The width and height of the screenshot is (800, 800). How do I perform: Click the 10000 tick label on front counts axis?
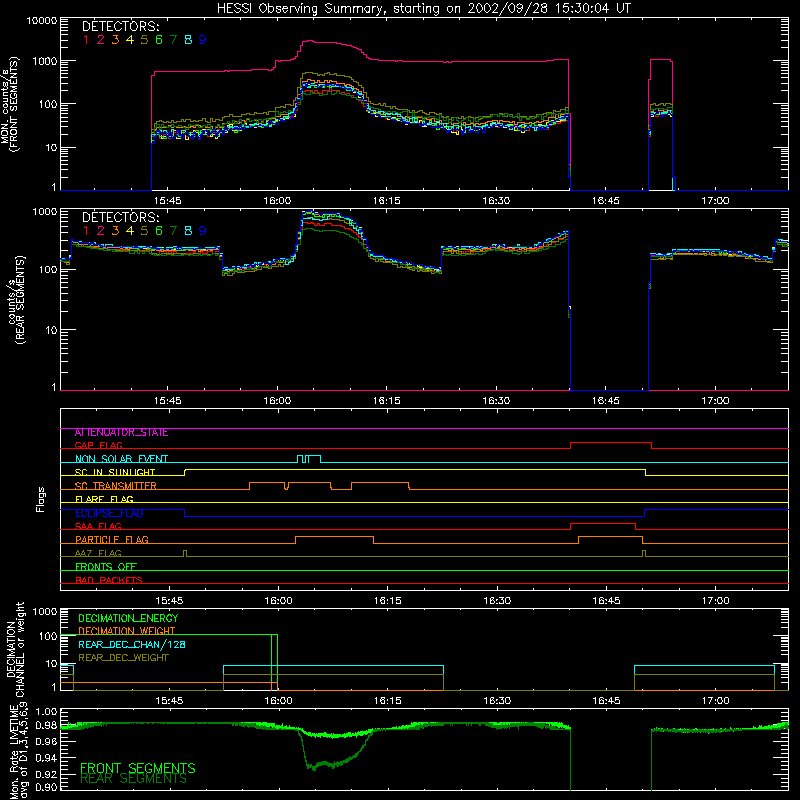(42, 21)
